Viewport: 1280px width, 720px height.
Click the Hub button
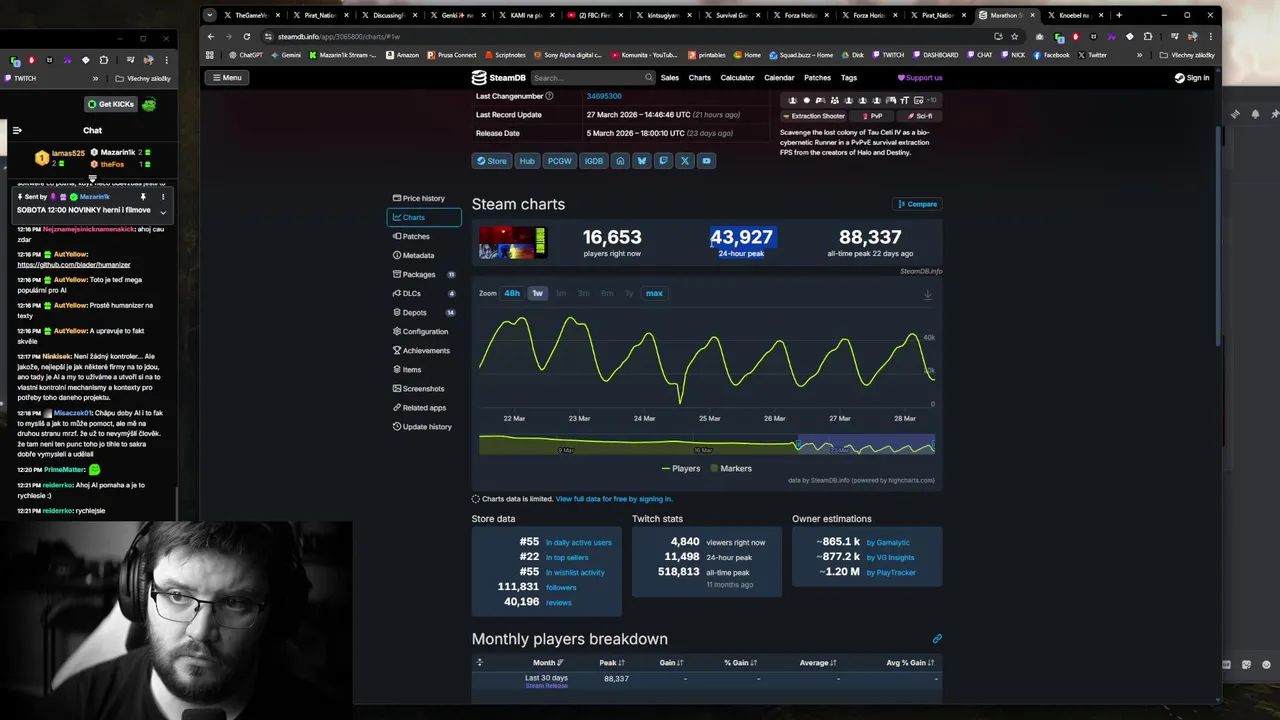527,161
